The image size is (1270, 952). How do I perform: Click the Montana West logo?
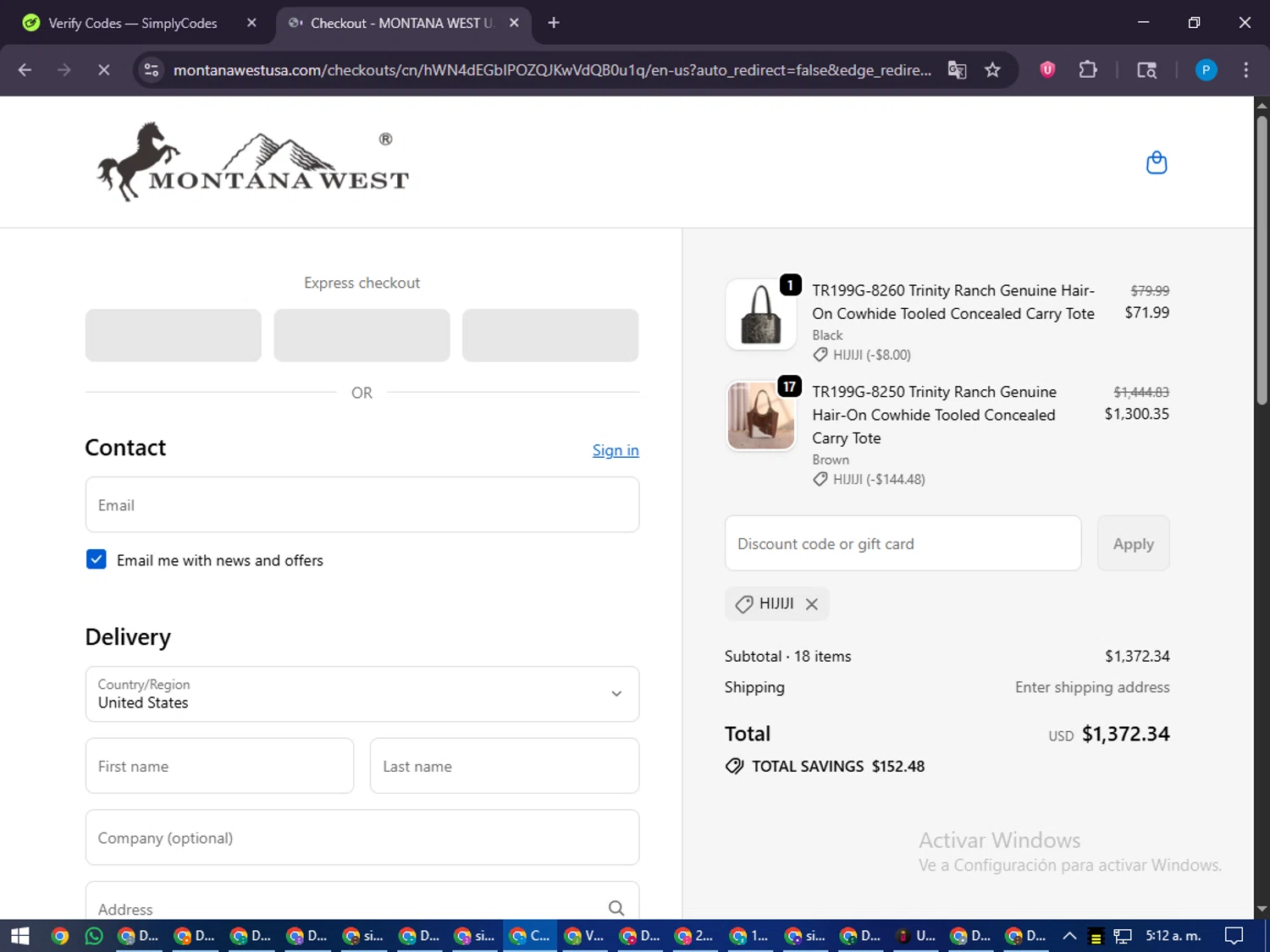pyautogui.click(x=253, y=162)
